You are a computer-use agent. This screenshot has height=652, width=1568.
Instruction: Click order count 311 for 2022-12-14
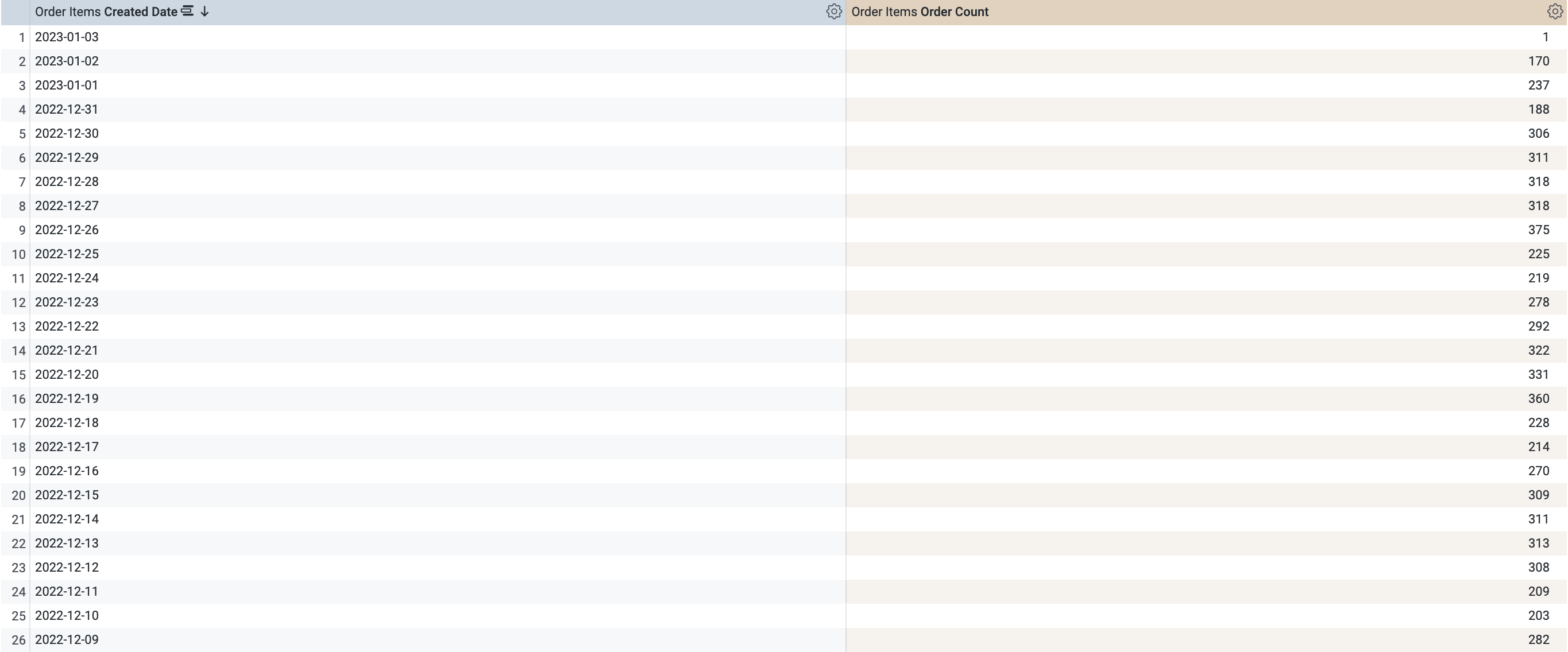1539,519
